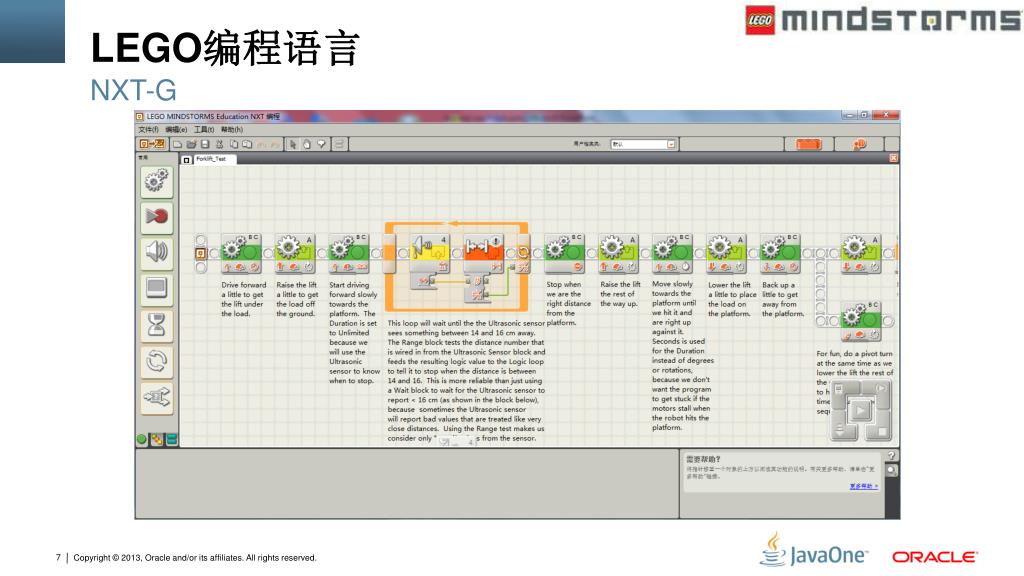
Task: Select the Move block labeled Stop when
Action: click(x=564, y=253)
